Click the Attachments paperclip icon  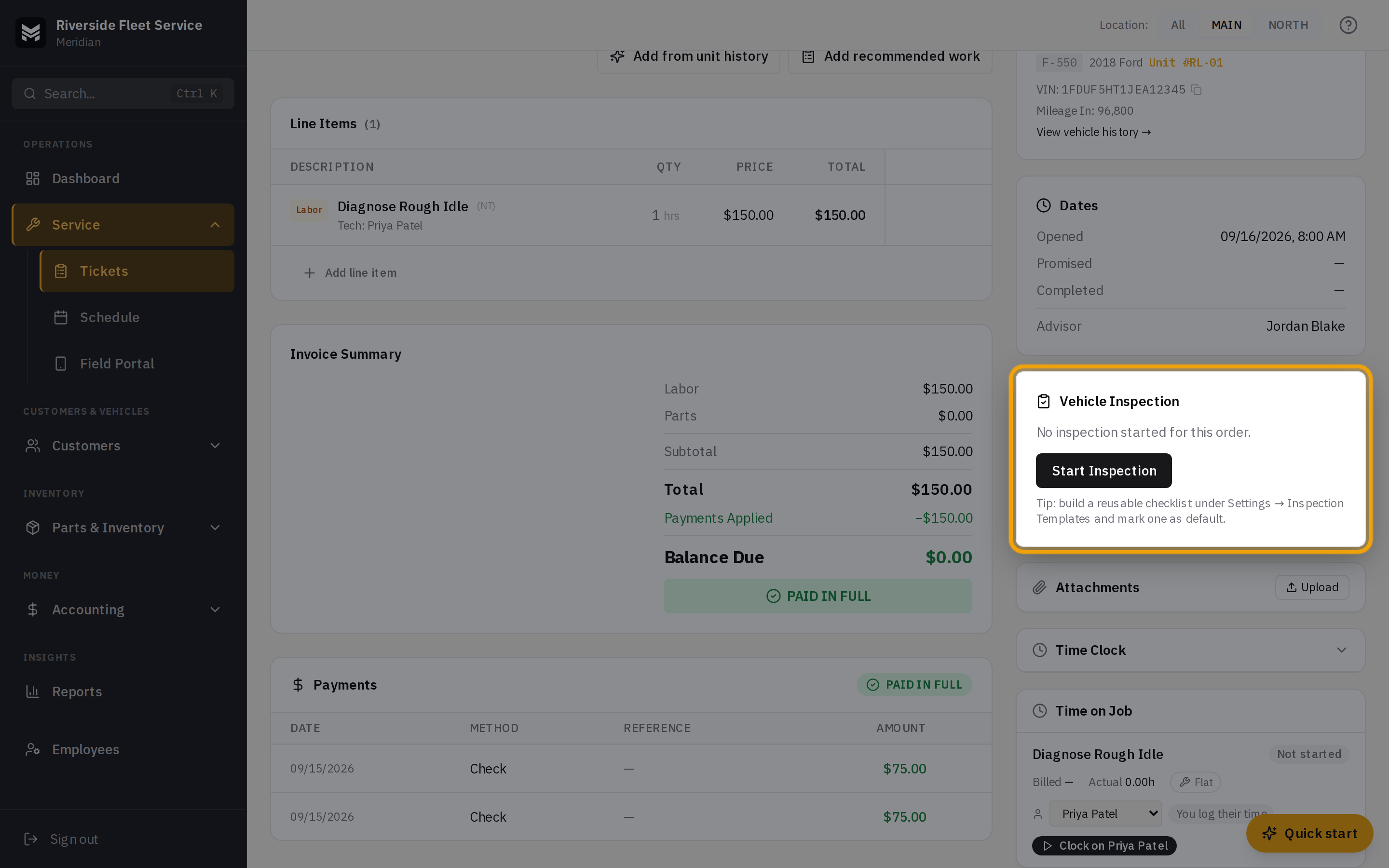tap(1039, 588)
